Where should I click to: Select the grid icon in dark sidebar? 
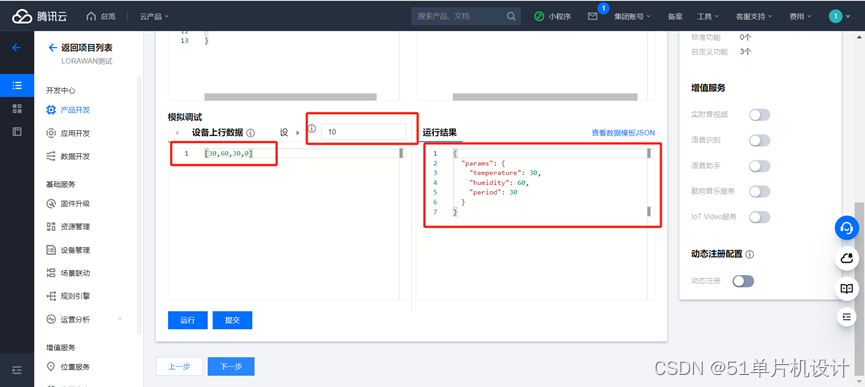point(17,109)
